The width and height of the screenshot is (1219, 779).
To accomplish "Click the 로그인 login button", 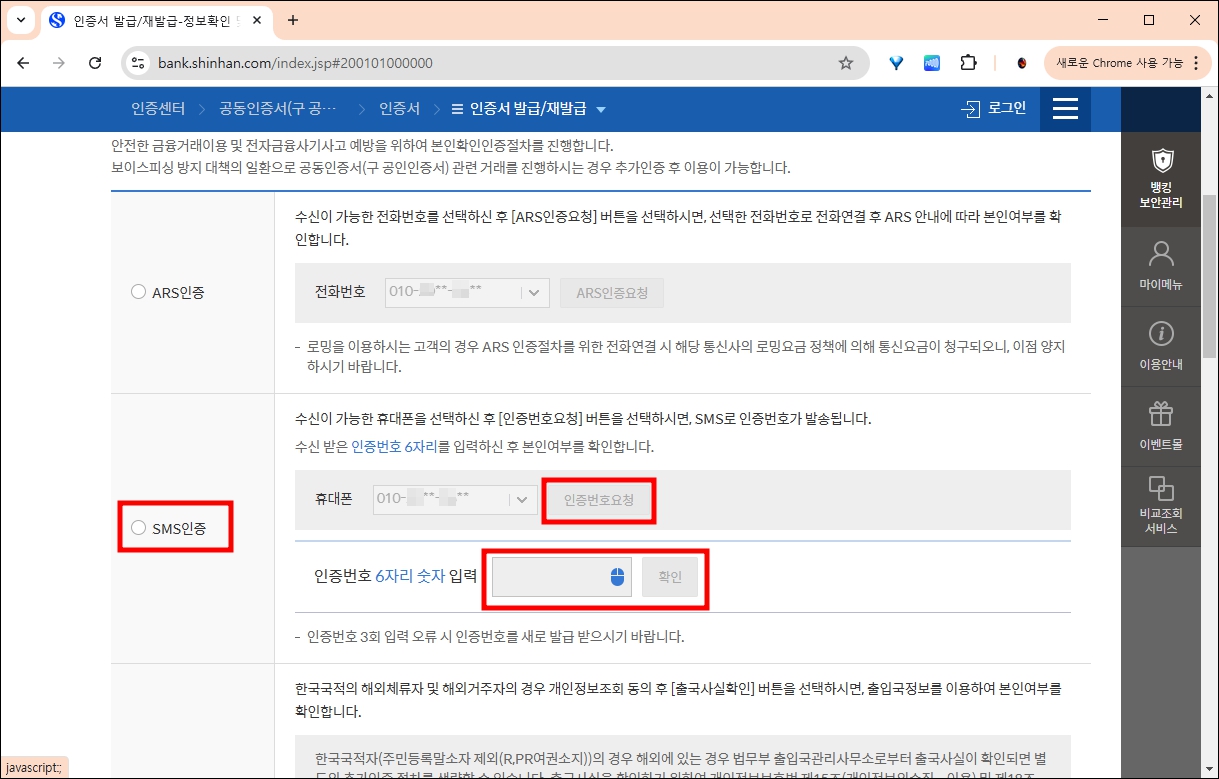I will pos(994,109).
